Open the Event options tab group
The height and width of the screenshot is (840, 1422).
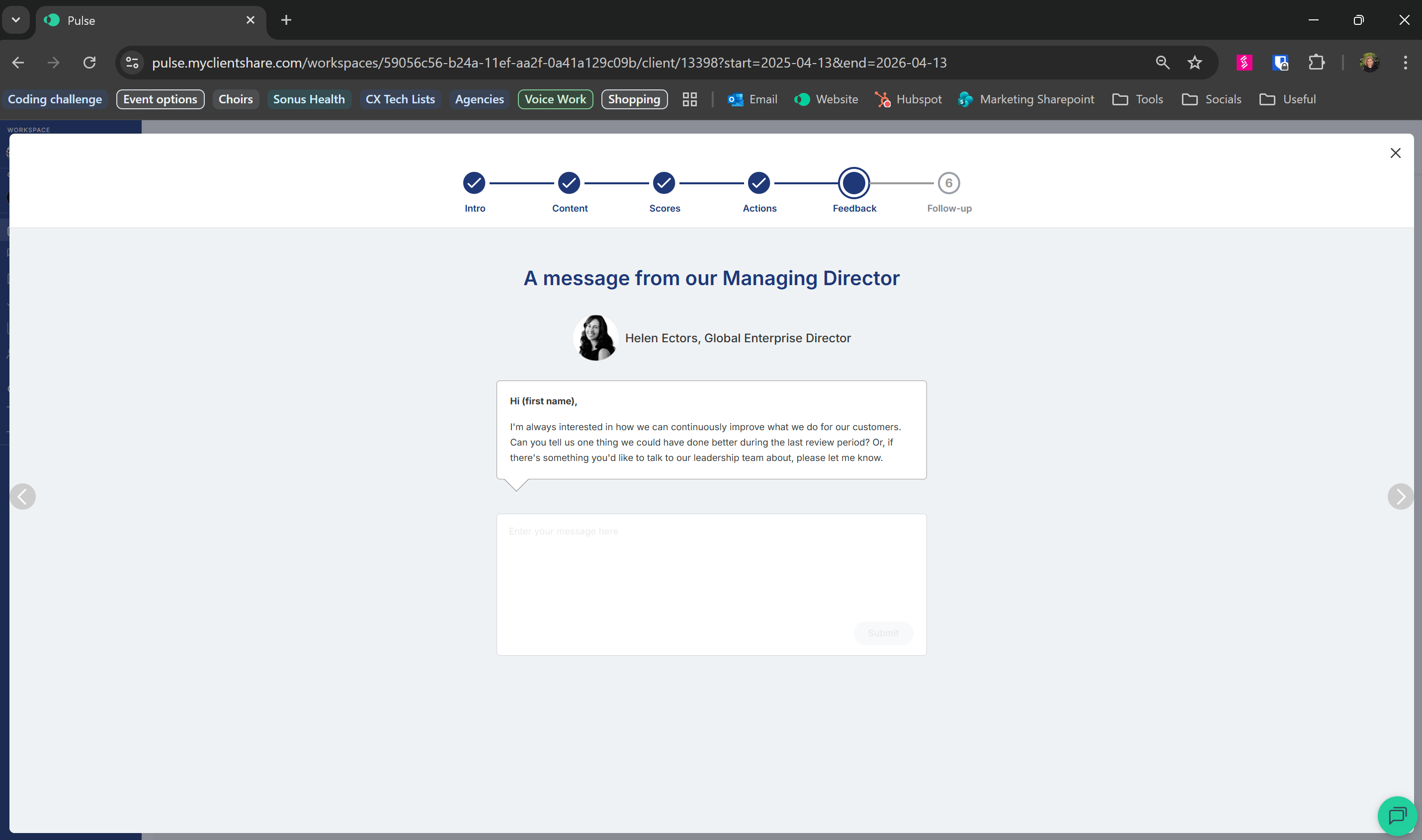pos(160,99)
